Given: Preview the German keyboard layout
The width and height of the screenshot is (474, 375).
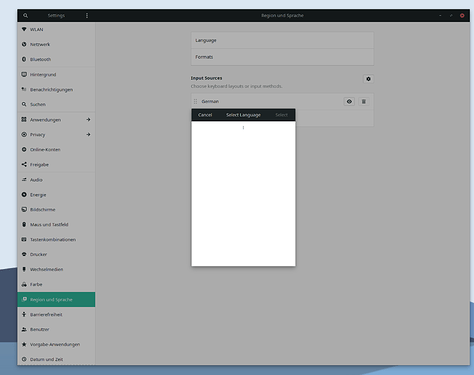Looking at the screenshot, I should point(349,101).
